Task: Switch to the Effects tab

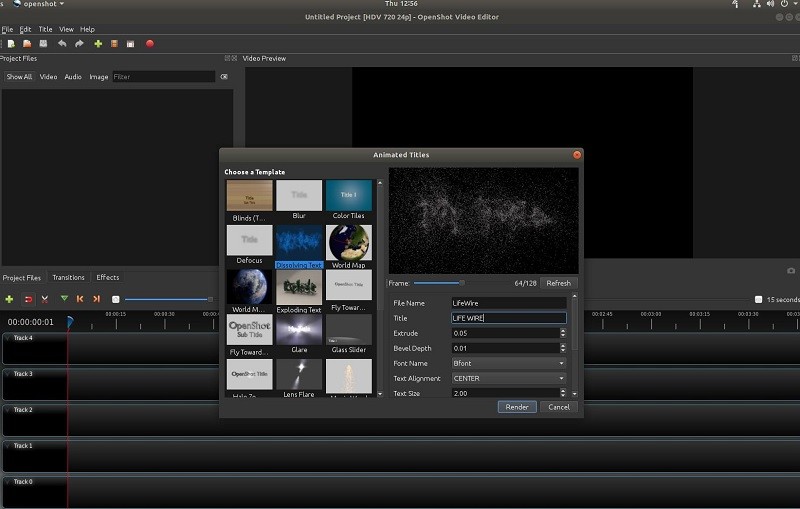Action: [108, 277]
